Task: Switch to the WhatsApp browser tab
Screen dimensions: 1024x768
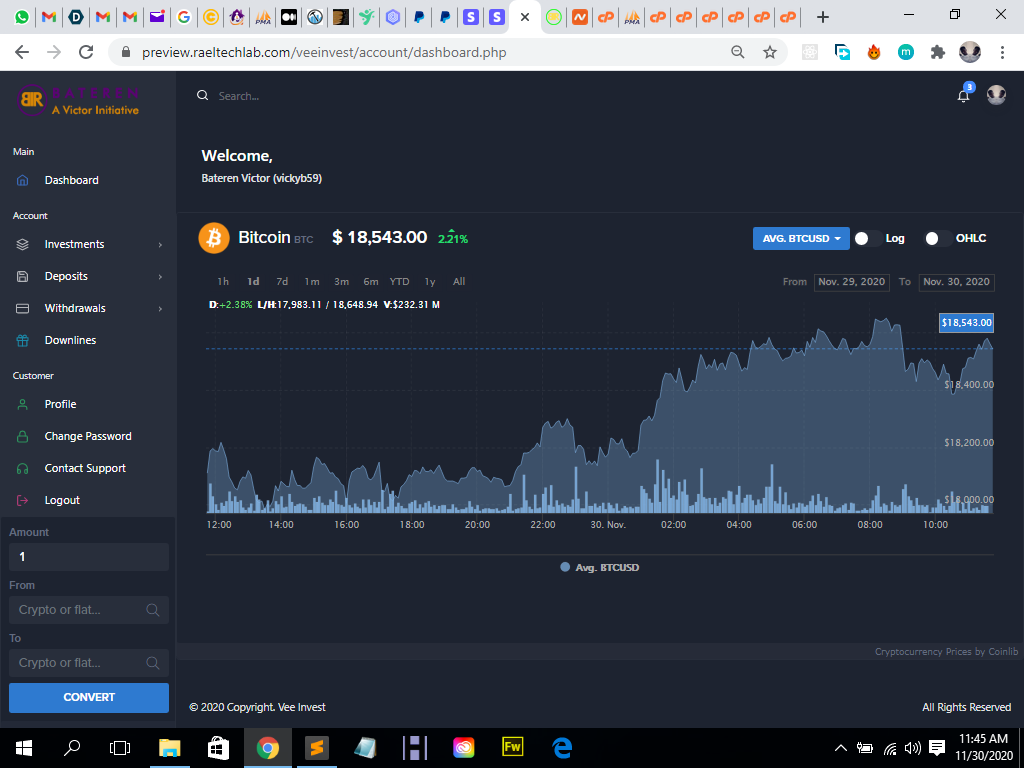Action: click(x=22, y=17)
